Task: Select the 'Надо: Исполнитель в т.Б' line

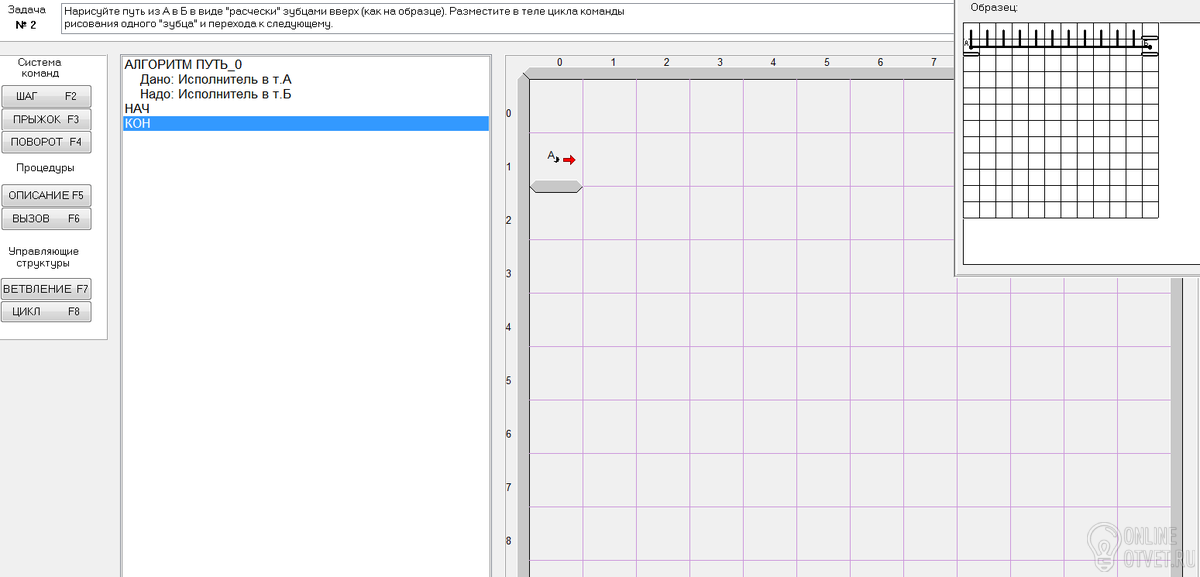Action: click(x=305, y=94)
